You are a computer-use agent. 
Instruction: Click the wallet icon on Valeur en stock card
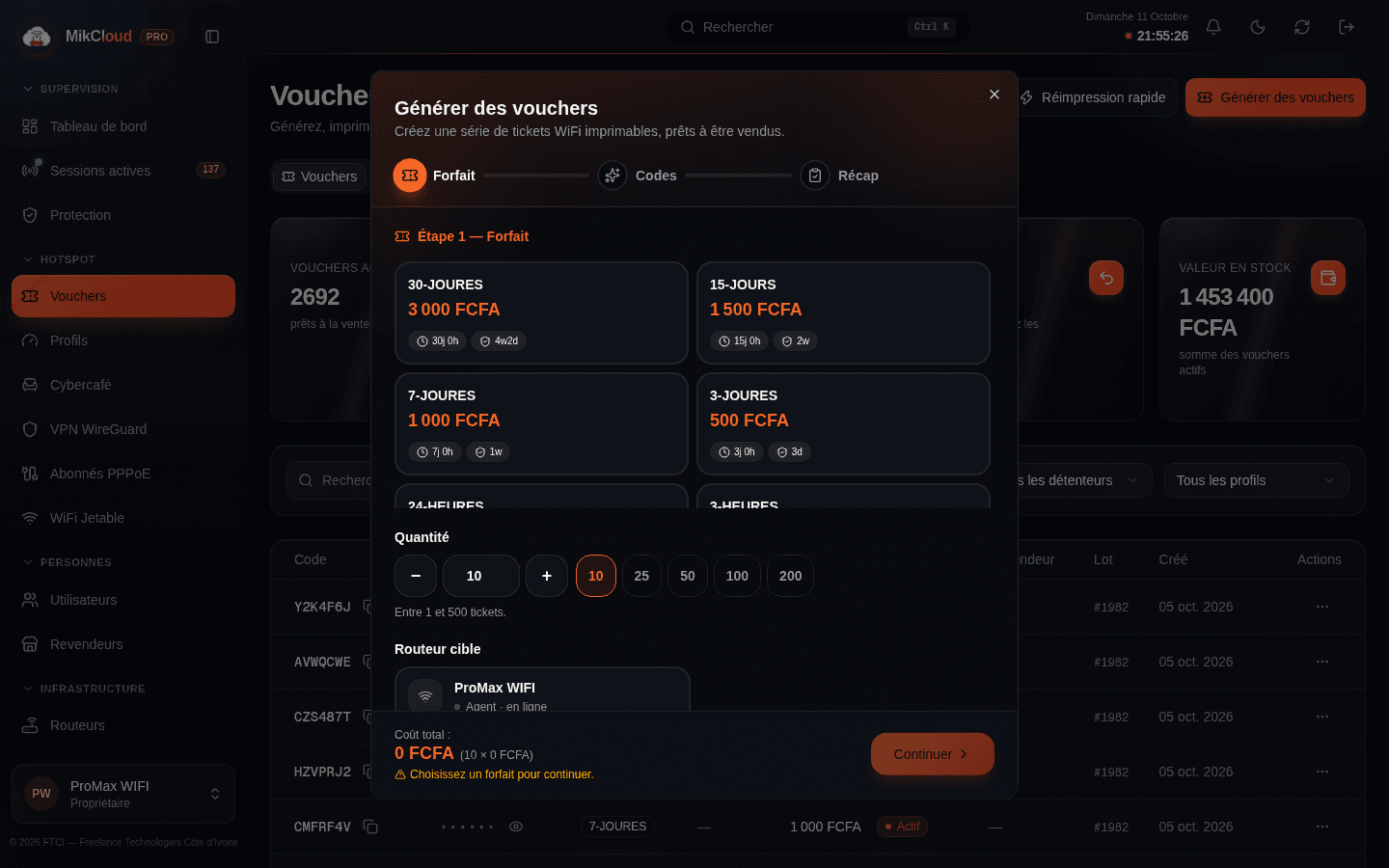[1328, 278]
